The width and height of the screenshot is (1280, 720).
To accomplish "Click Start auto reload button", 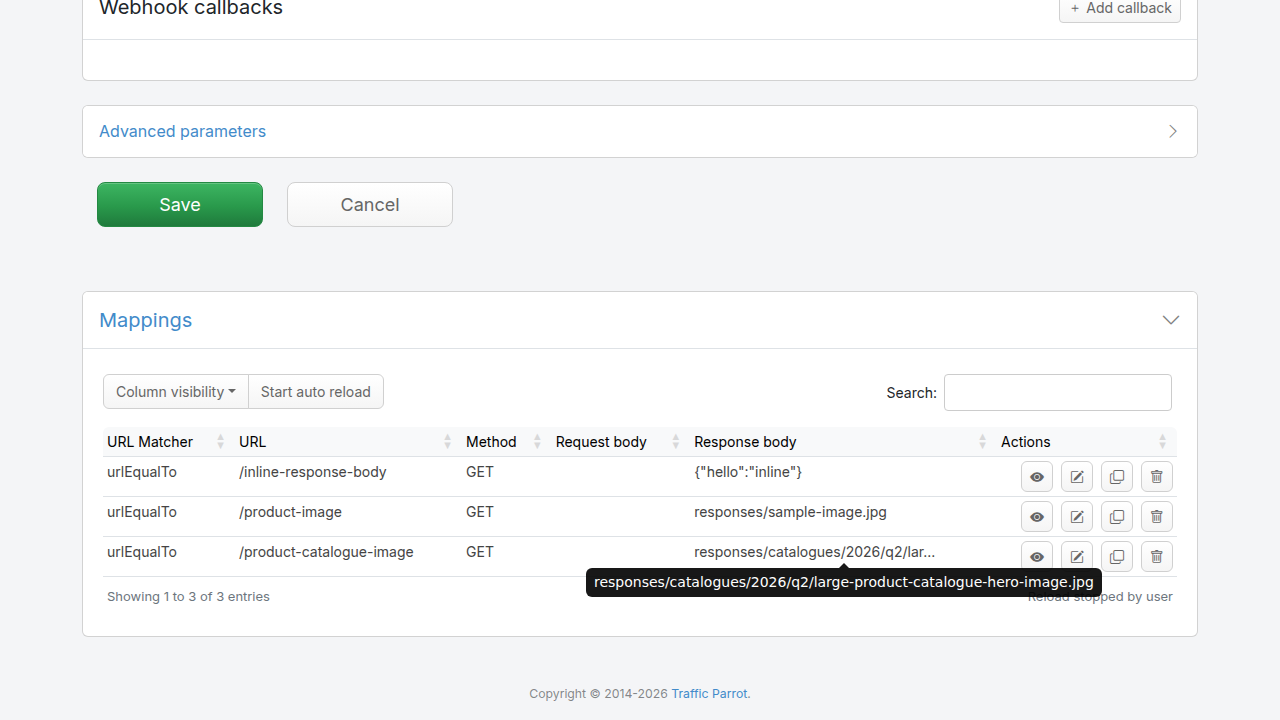I will [x=316, y=392].
